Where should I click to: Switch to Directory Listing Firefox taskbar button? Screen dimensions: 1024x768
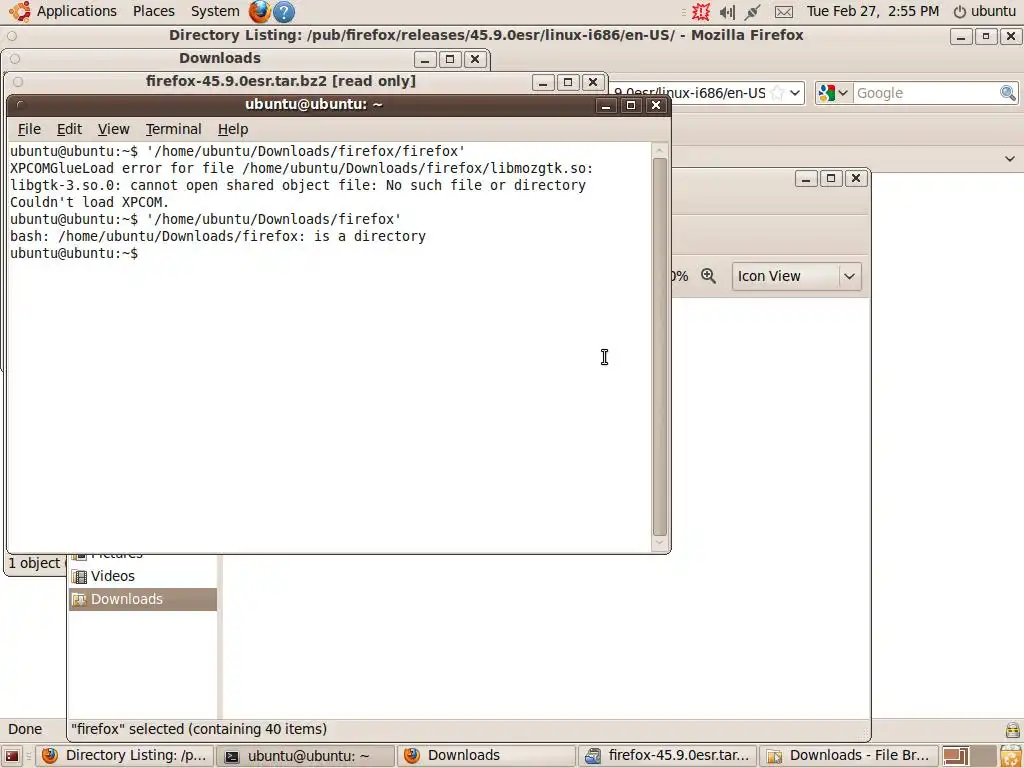pyautogui.click(x=124, y=756)
